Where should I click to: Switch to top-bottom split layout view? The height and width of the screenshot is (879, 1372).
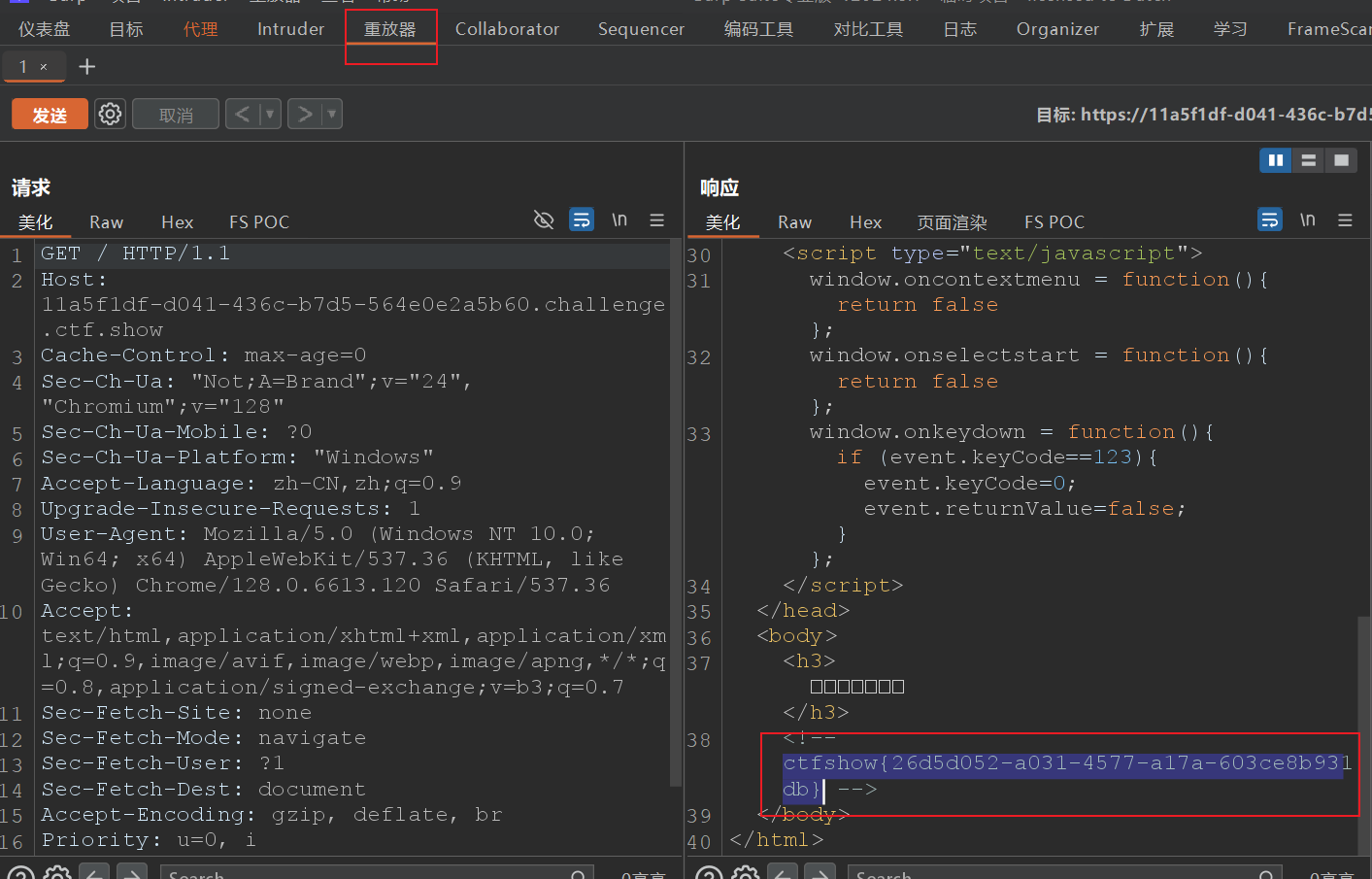point(1308,160)
